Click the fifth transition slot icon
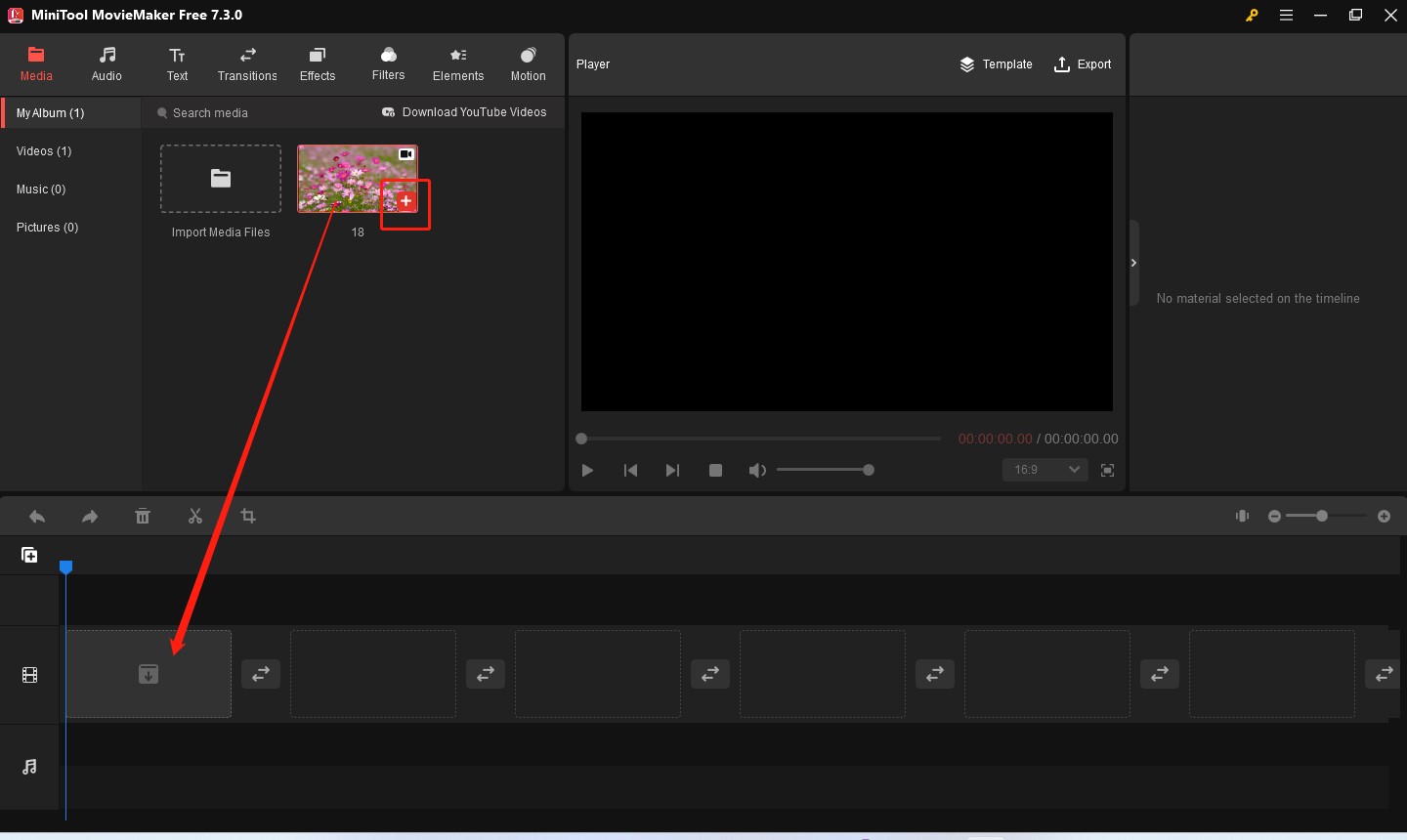1407x840 pixels. tap(1160, 674)
